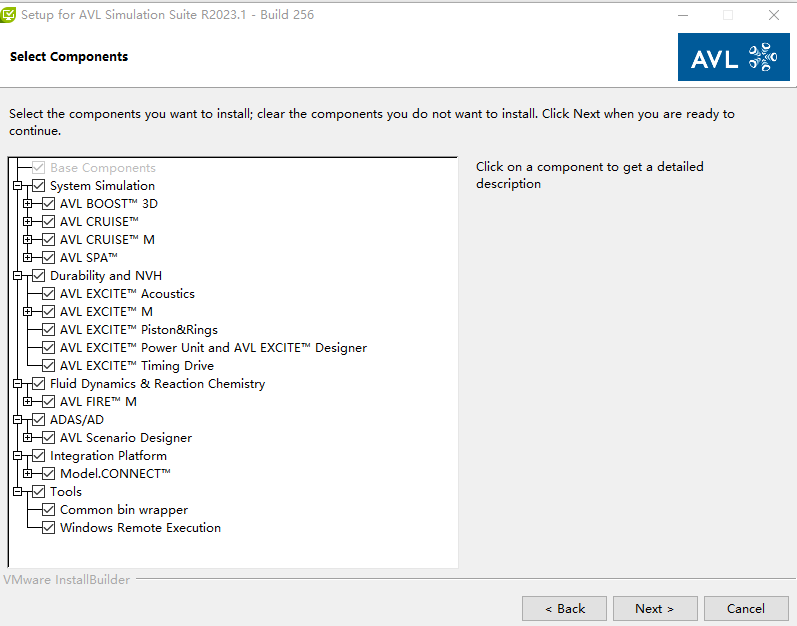
Task: Collapse the Tools group
Action: 17,492
